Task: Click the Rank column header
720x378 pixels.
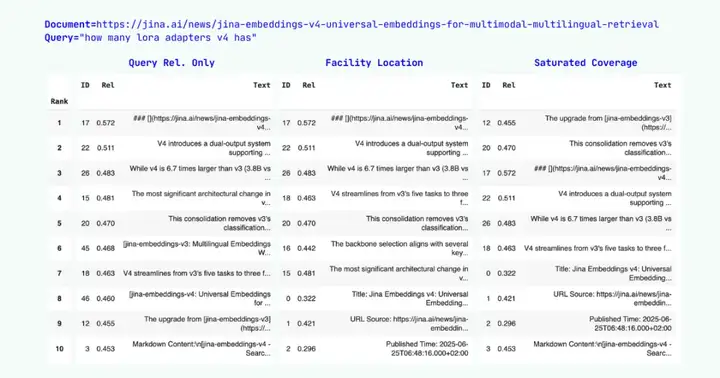Action: [x=59, y=102]
